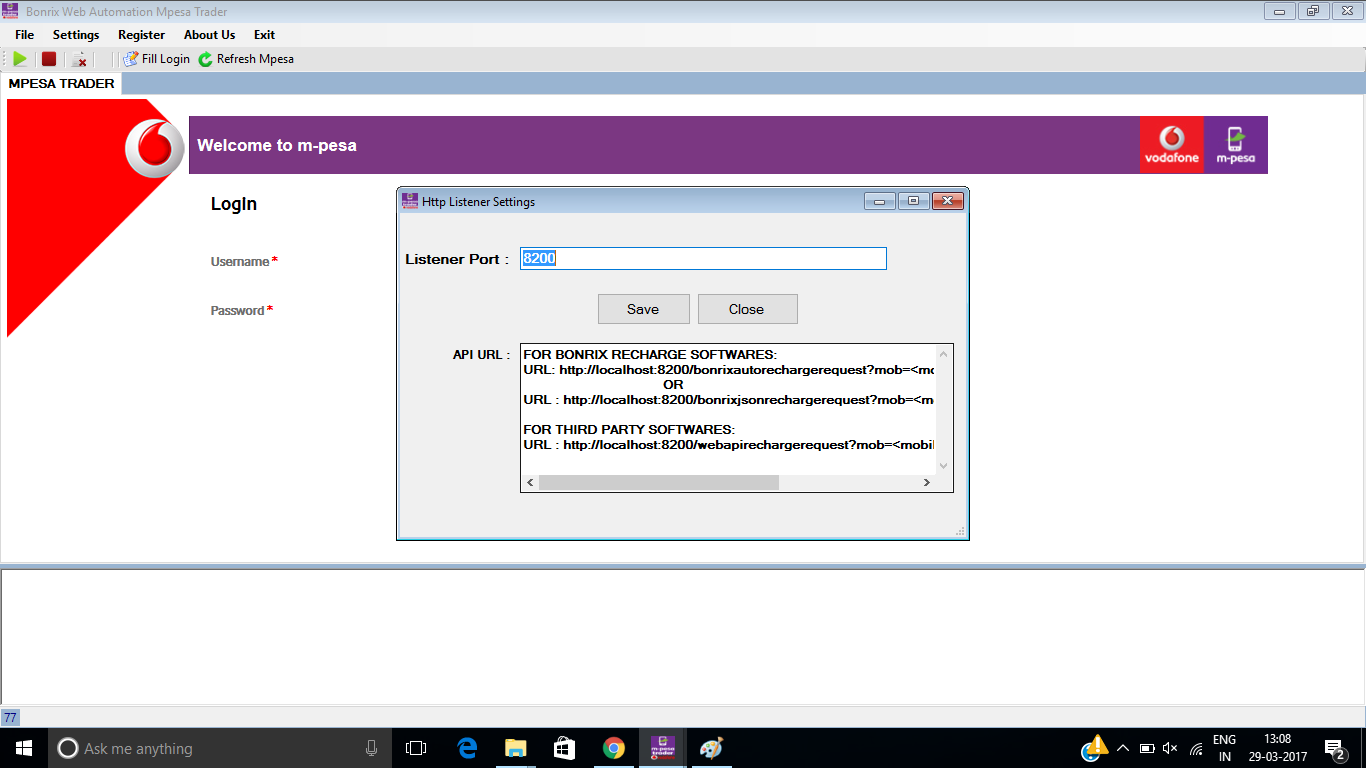
Task: Click the Bonrix app icon in title bar
Action: pos(11,11)
